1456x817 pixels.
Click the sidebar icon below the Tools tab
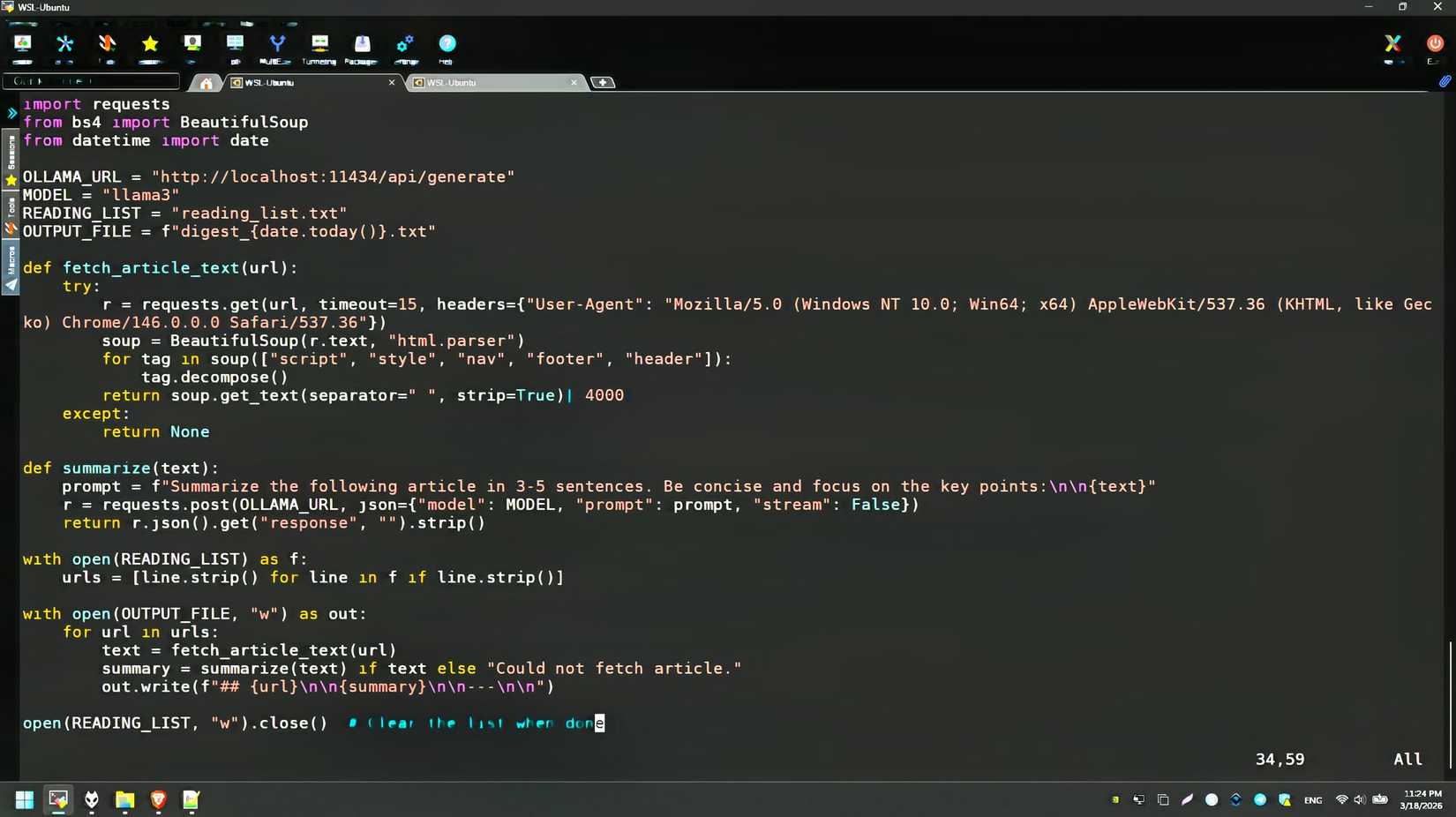tap(11, 229)
